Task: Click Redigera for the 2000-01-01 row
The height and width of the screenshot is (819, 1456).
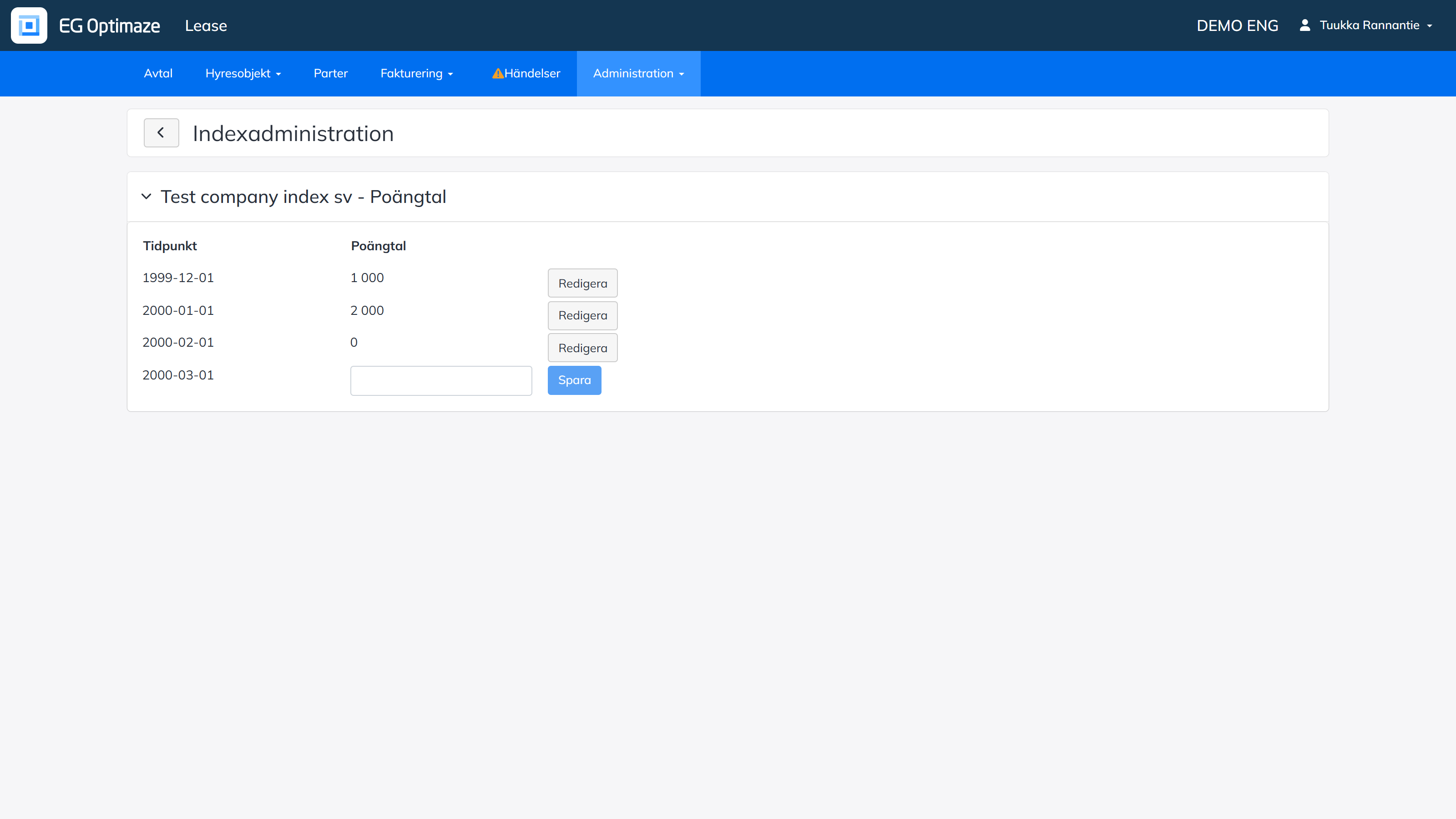Action: coord(582,315)
